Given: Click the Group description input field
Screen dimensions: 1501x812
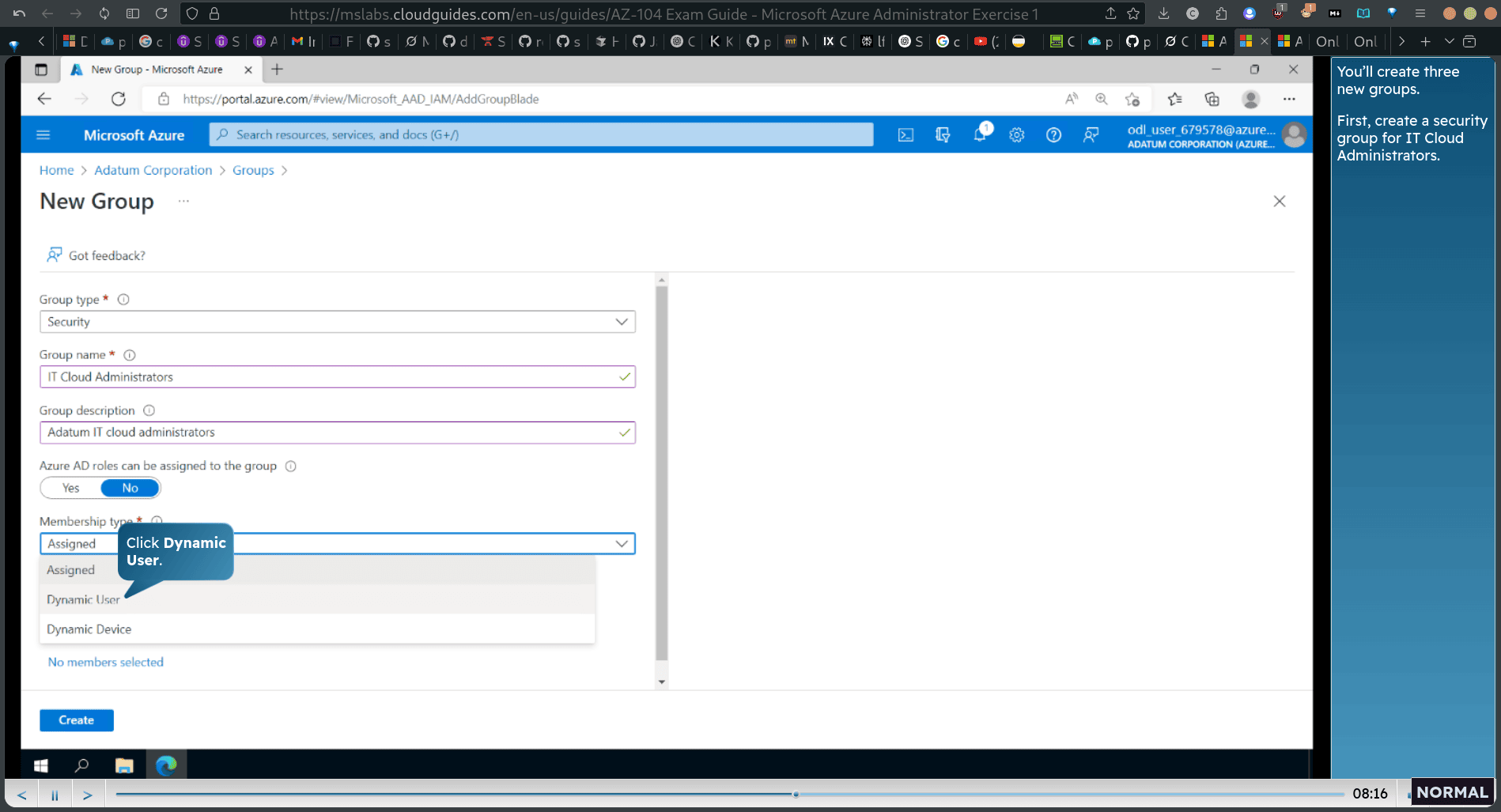Looking at the screenshot, I should [338, 432].
